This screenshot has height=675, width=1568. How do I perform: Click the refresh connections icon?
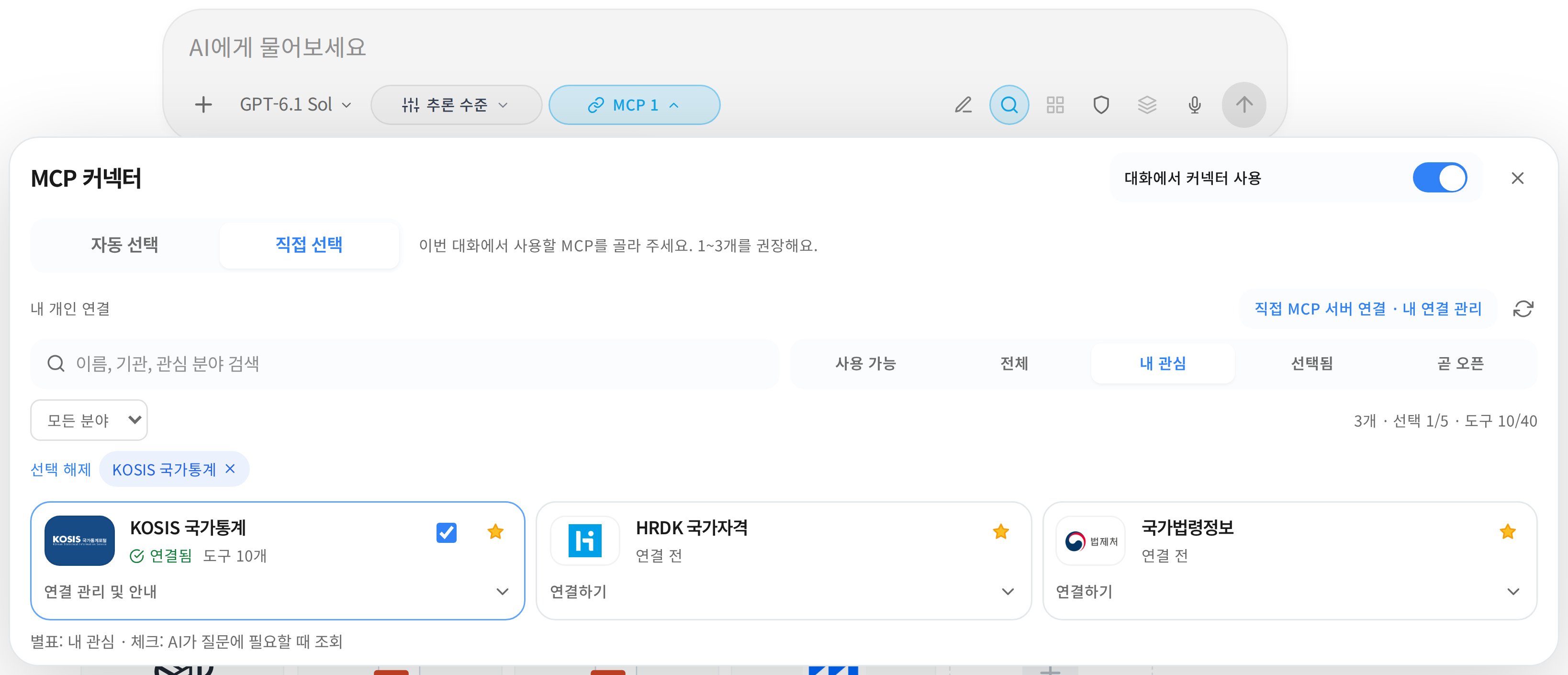pyautogui.click(x=1523, y=309)
